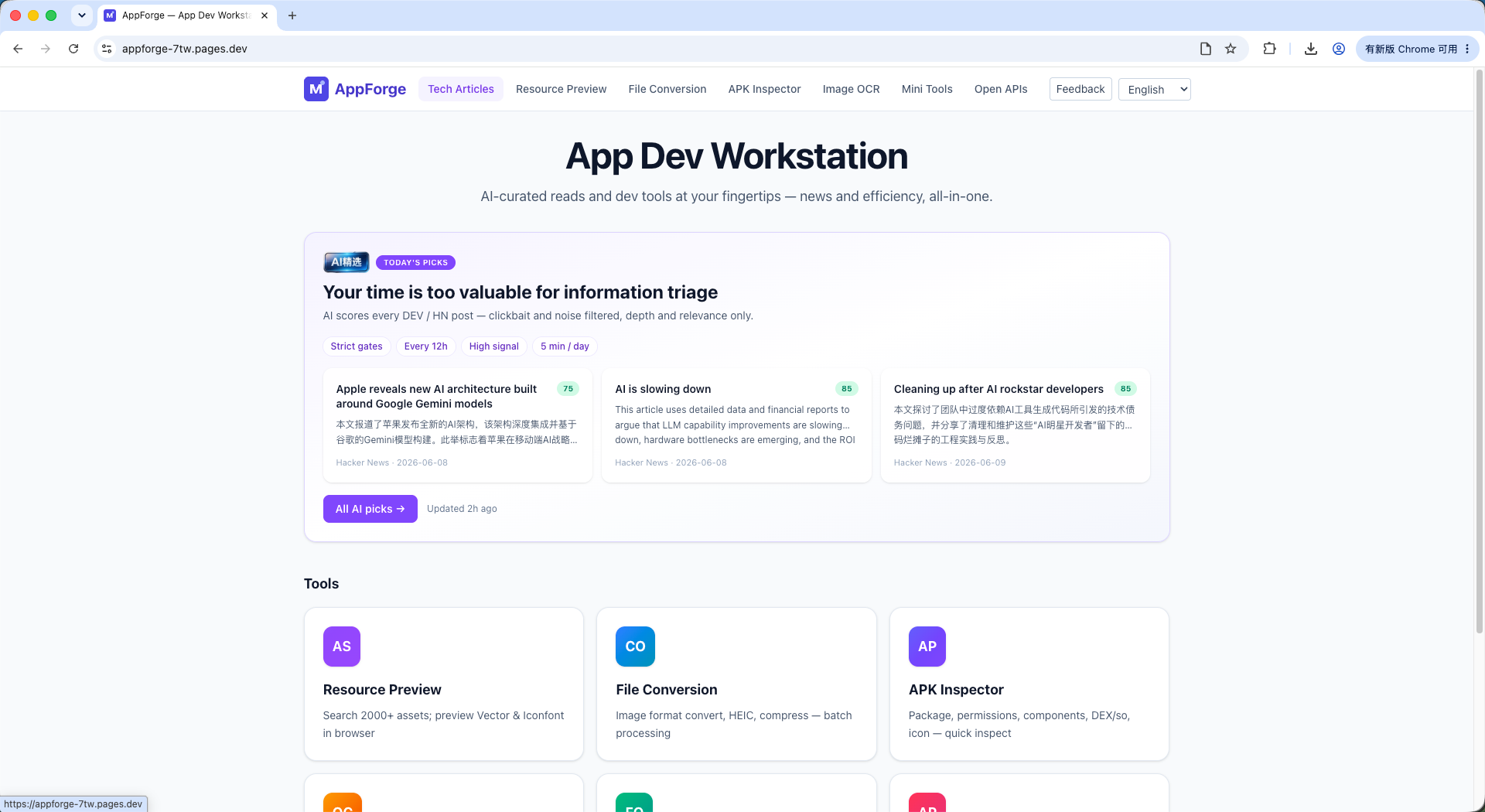The image size is (1485, 812).
Task: Click the page vertical scrollbar
Action: (x=1479, y=352)
